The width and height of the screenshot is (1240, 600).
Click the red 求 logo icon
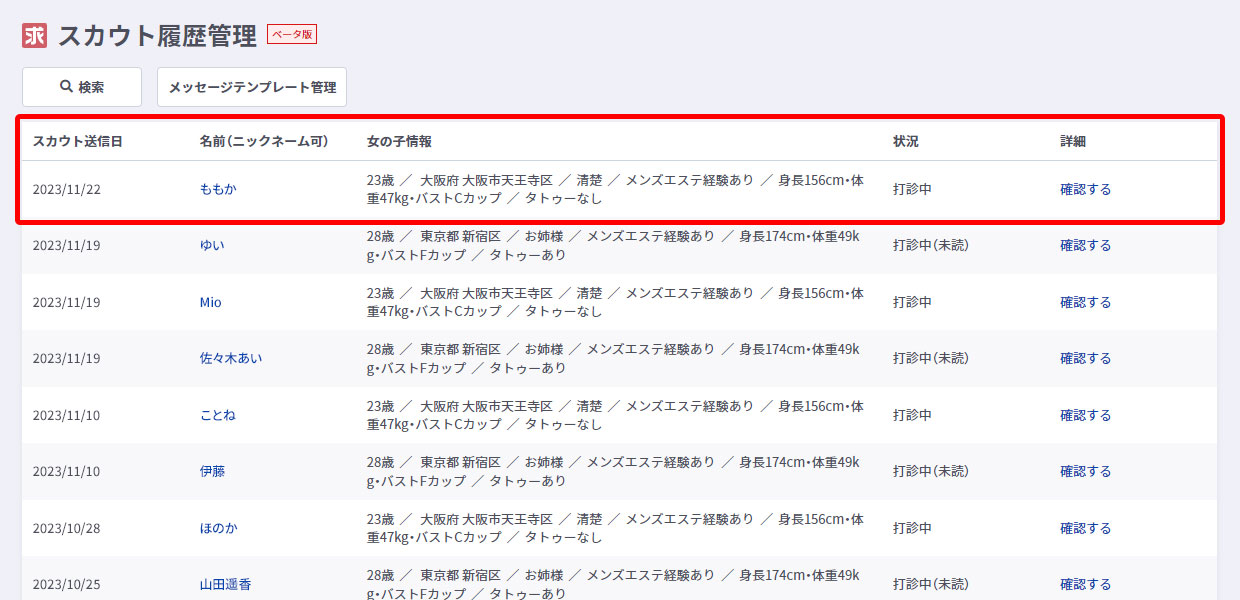pyautogui.click(x=35, y=36)
